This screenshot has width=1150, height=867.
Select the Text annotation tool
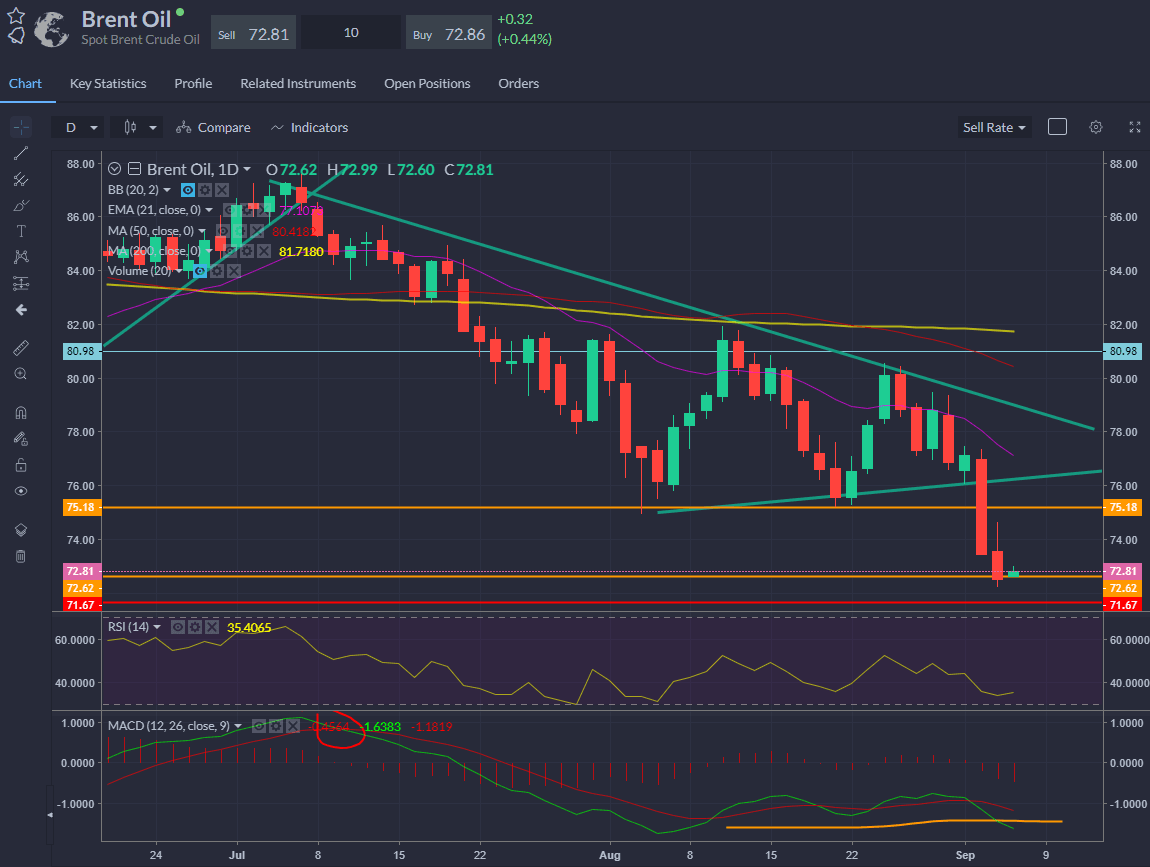21,231
